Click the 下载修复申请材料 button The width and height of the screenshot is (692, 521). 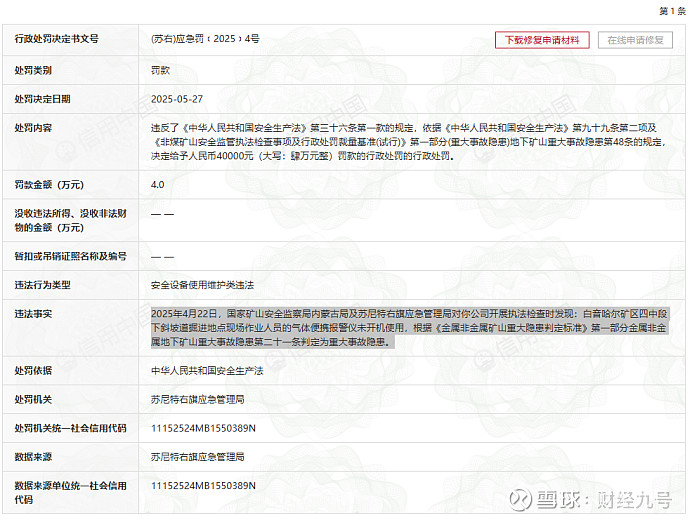tap(542, 40)
